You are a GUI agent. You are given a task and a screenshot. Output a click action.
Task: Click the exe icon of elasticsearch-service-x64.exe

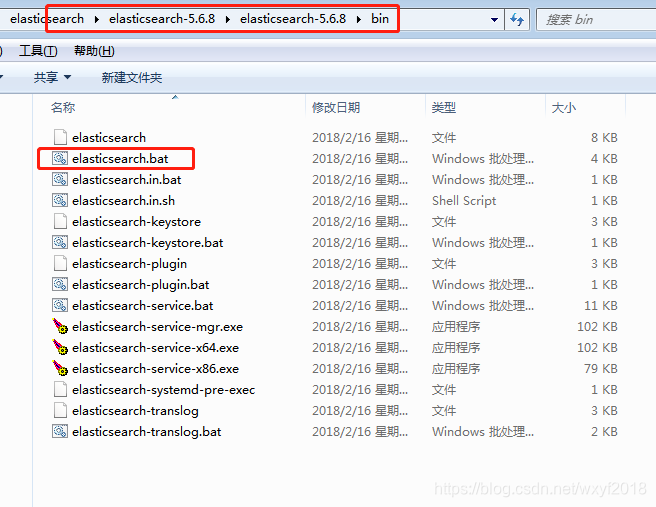pos(60,347)
